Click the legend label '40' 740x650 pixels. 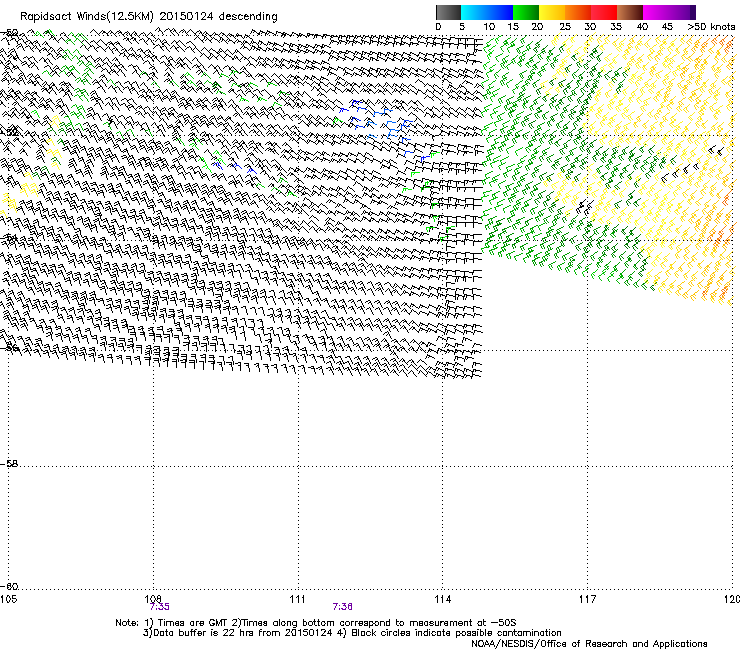[642, 27]
